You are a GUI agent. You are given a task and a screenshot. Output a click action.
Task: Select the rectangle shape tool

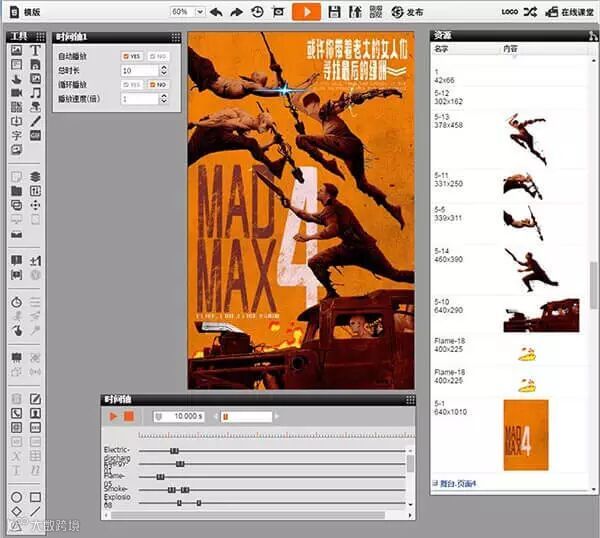[35, 497]
